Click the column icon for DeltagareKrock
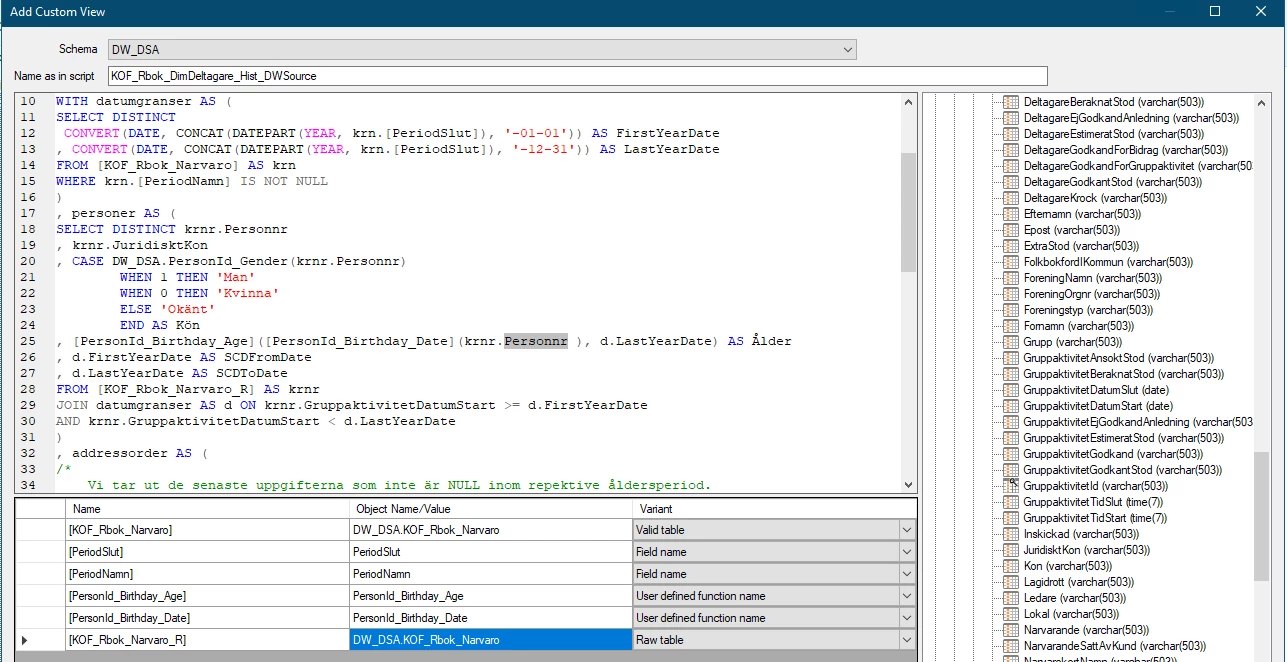The width and height of the screenshot is (1287, 662). 1011,198
